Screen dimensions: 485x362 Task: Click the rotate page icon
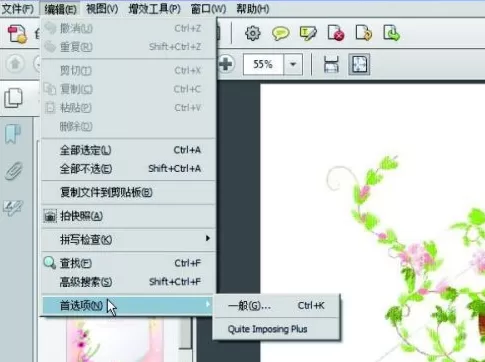tap(364, 33)
